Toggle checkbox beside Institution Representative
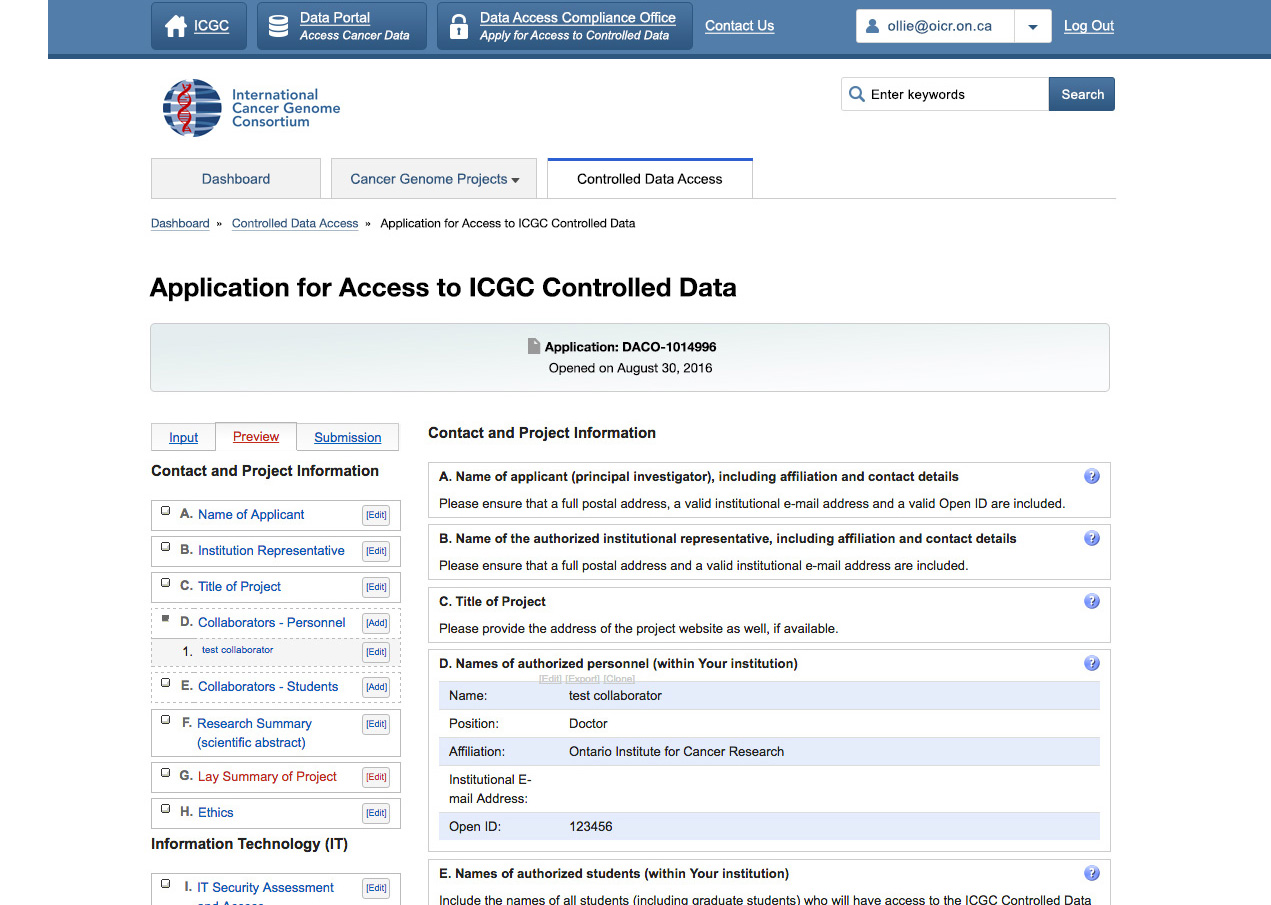 pyautogui.click(x=166, y=548)
